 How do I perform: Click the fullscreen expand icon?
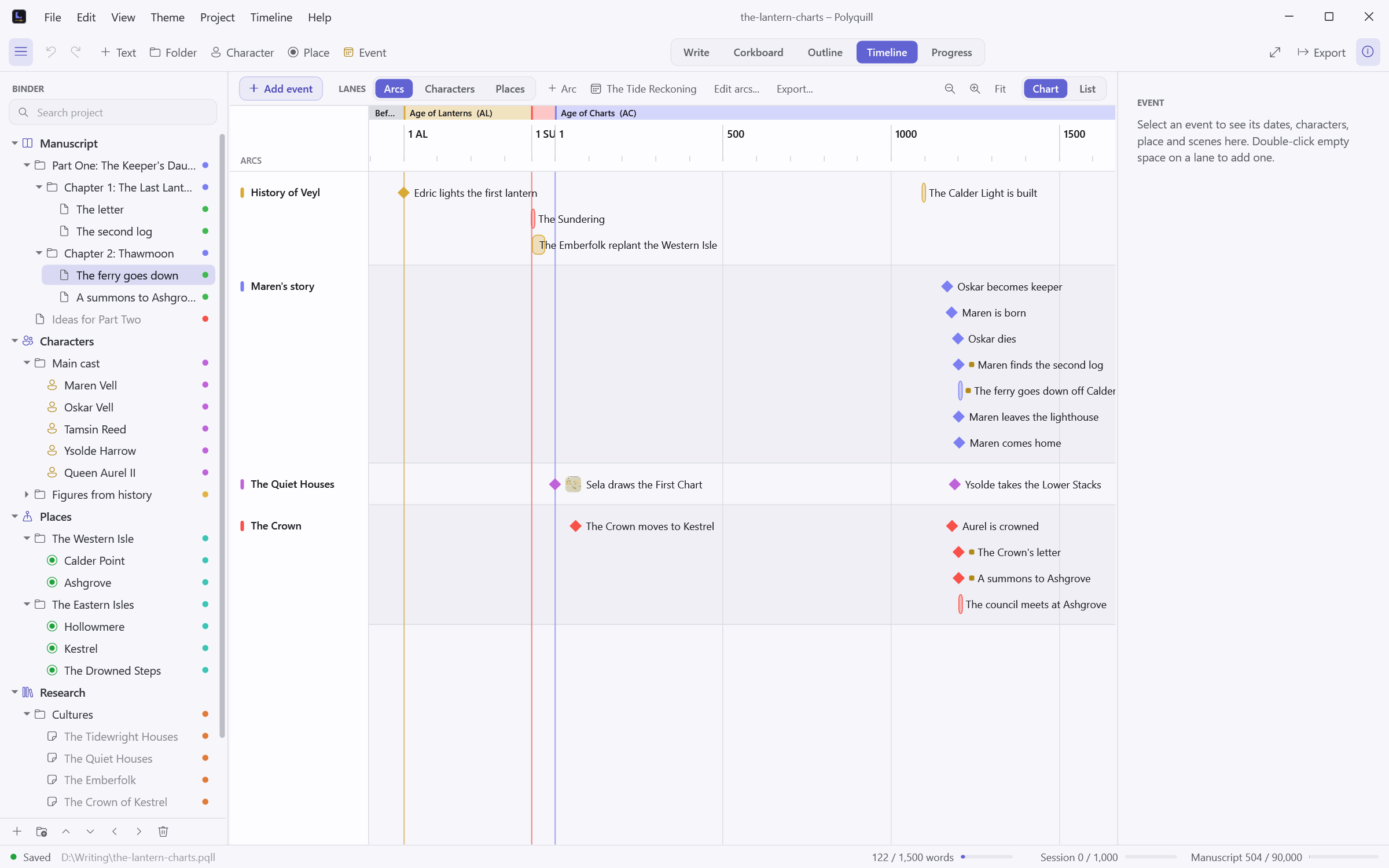[x=1275, y=53]
